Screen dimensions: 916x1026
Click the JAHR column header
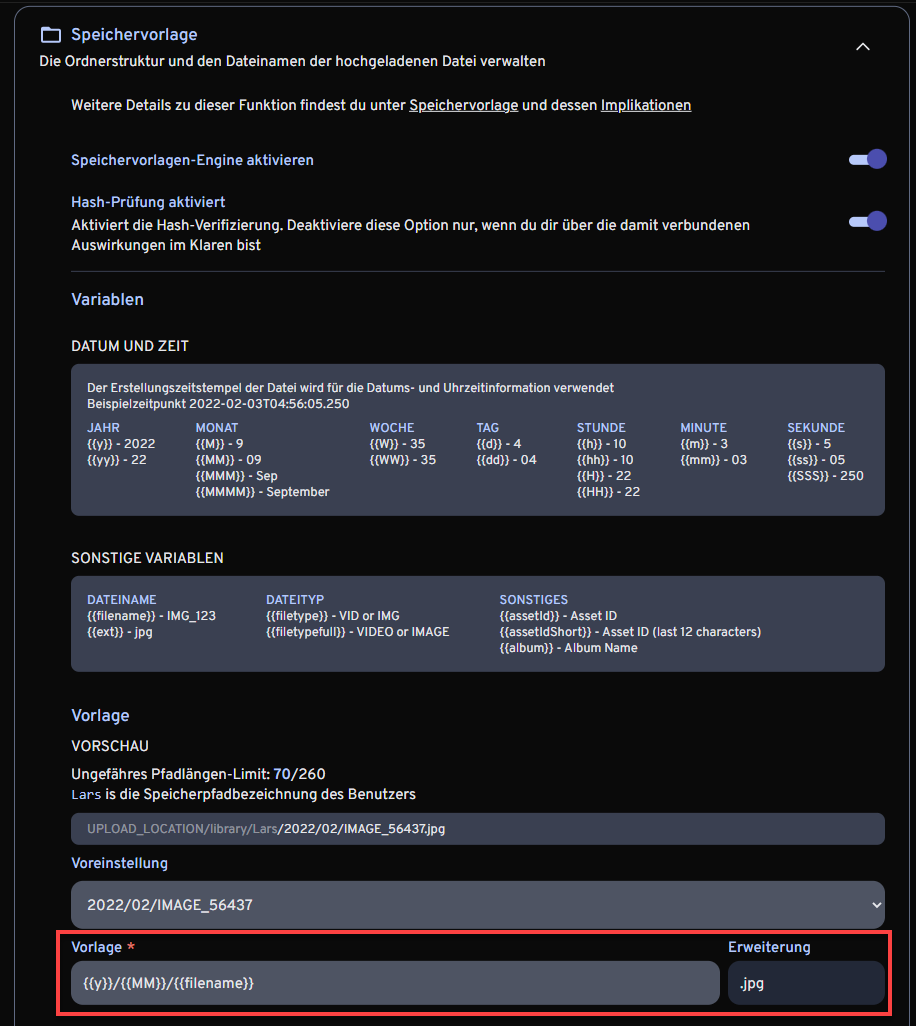(103, 428)
